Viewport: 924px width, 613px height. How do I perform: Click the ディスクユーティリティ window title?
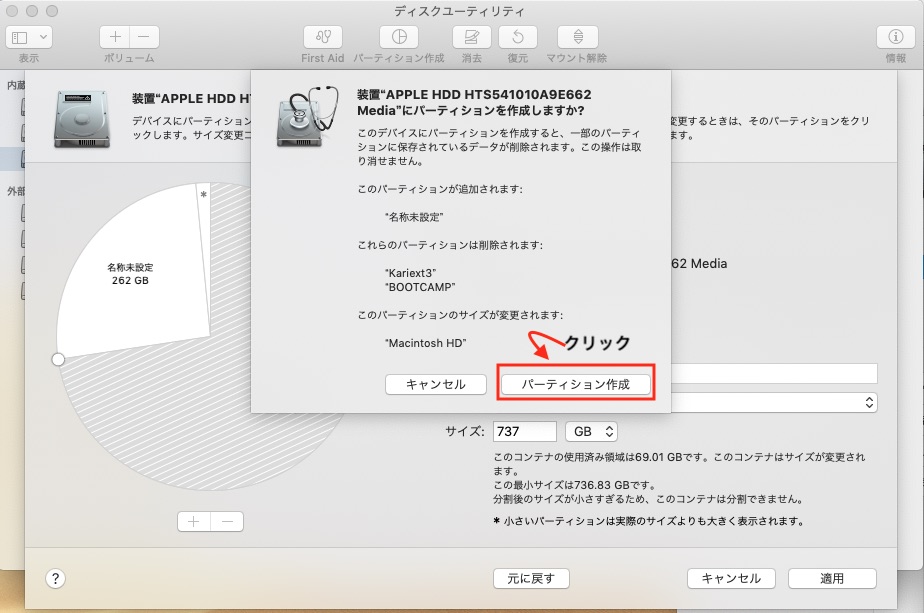point(459,11)
